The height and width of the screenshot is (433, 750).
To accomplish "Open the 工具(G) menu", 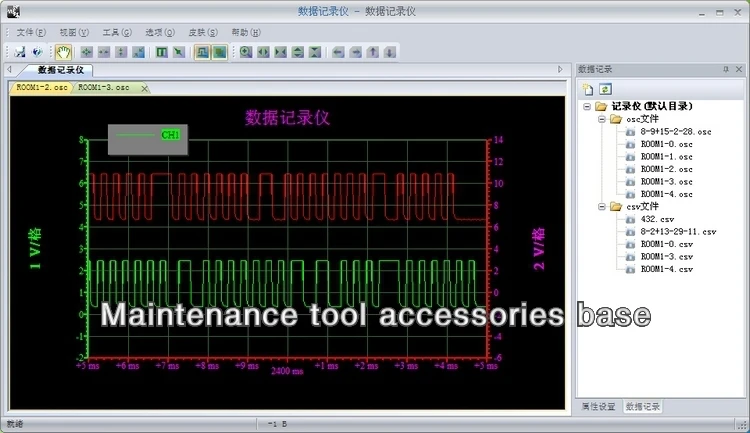I will (x=117, y=33).
